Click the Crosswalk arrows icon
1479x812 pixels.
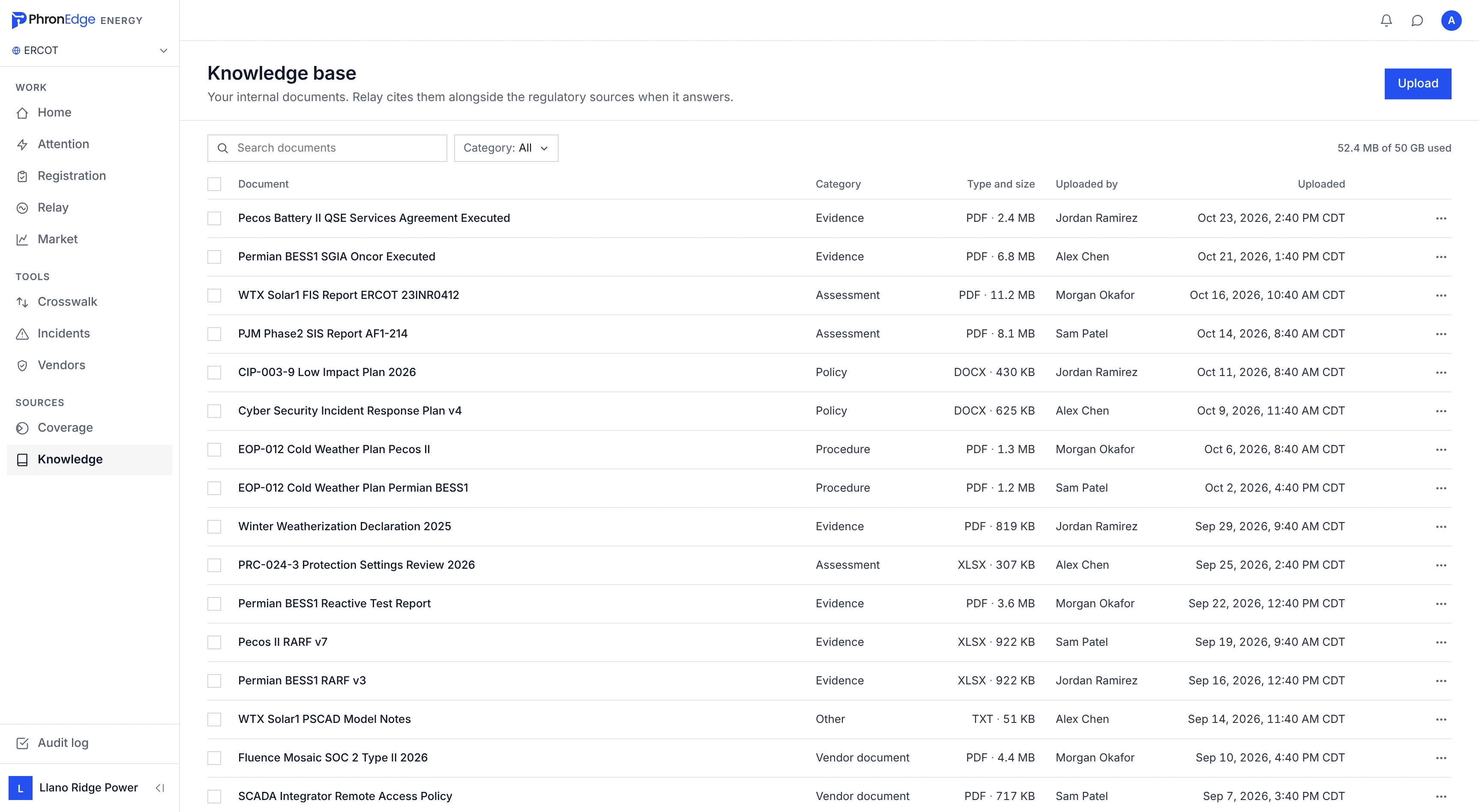tap(22, 302)
